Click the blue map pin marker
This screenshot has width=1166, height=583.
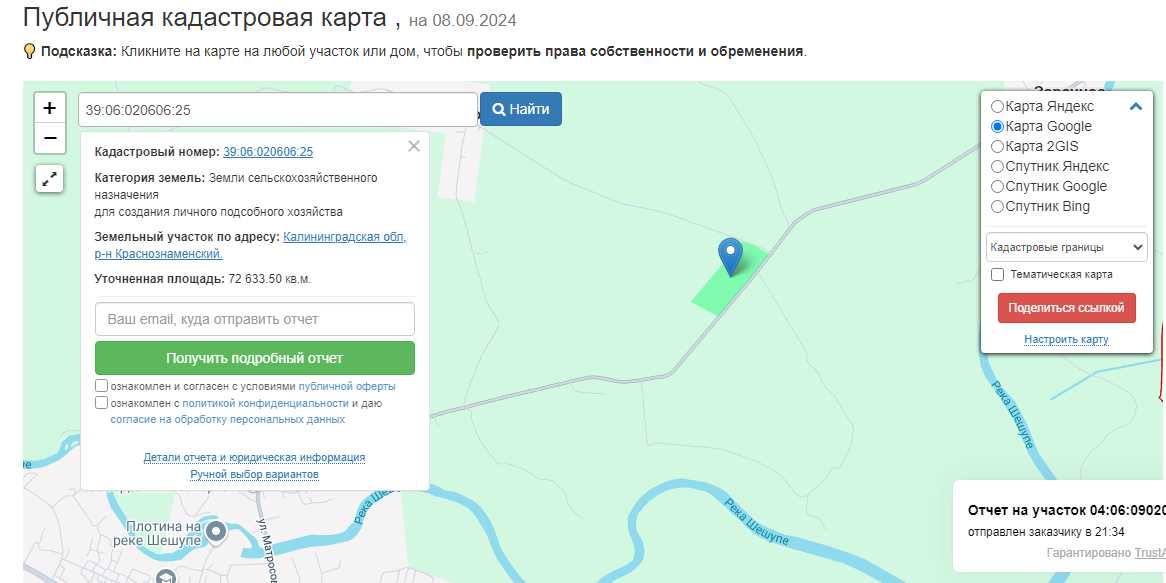pyautogui.click(x=730, y=257)
